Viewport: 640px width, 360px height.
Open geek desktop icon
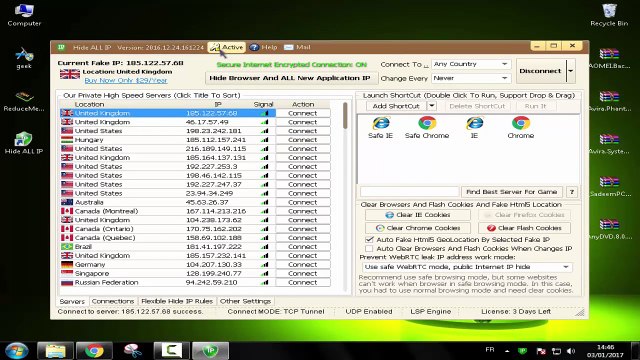(x=24, y=58)
